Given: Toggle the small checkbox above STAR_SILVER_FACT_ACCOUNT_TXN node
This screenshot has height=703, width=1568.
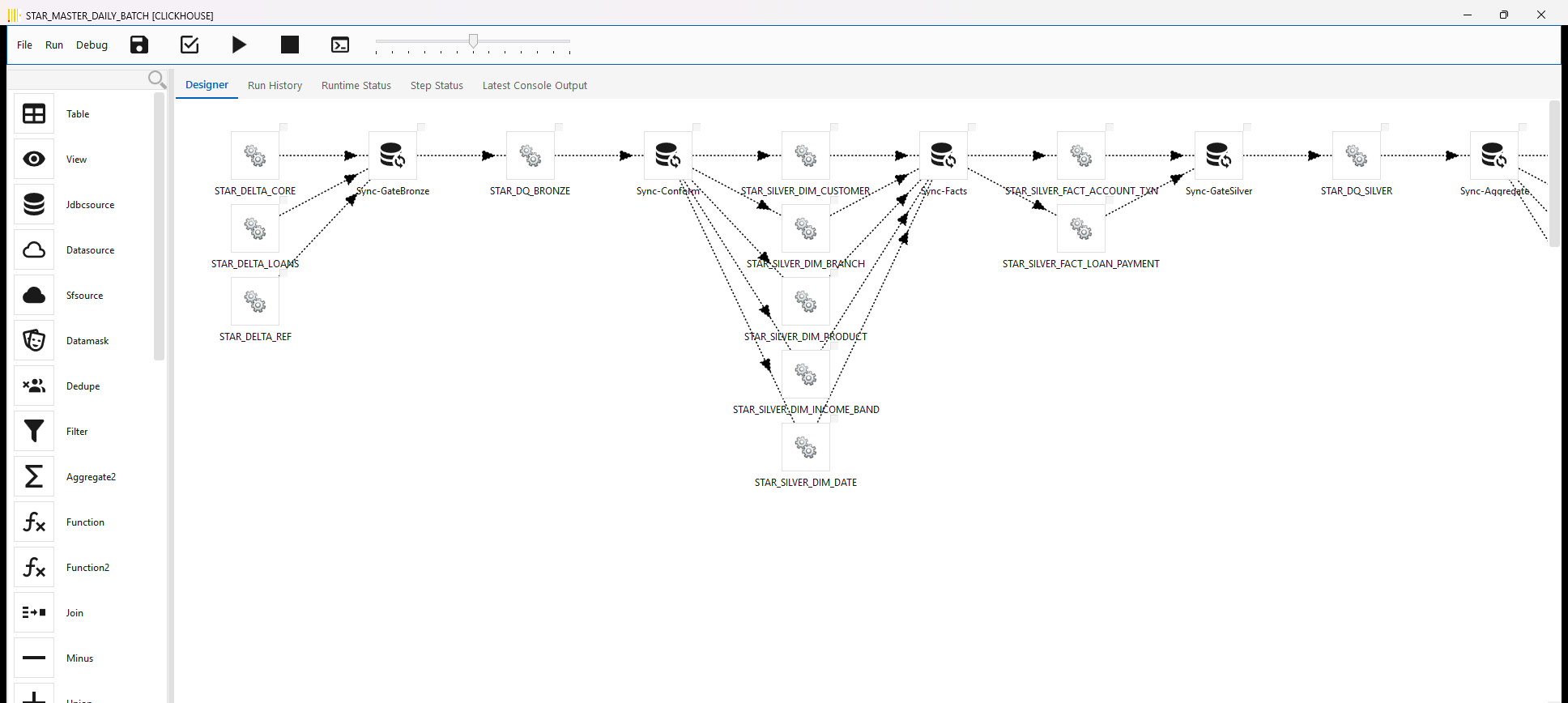Looking at the screenshot, I should coord(1110,127).
